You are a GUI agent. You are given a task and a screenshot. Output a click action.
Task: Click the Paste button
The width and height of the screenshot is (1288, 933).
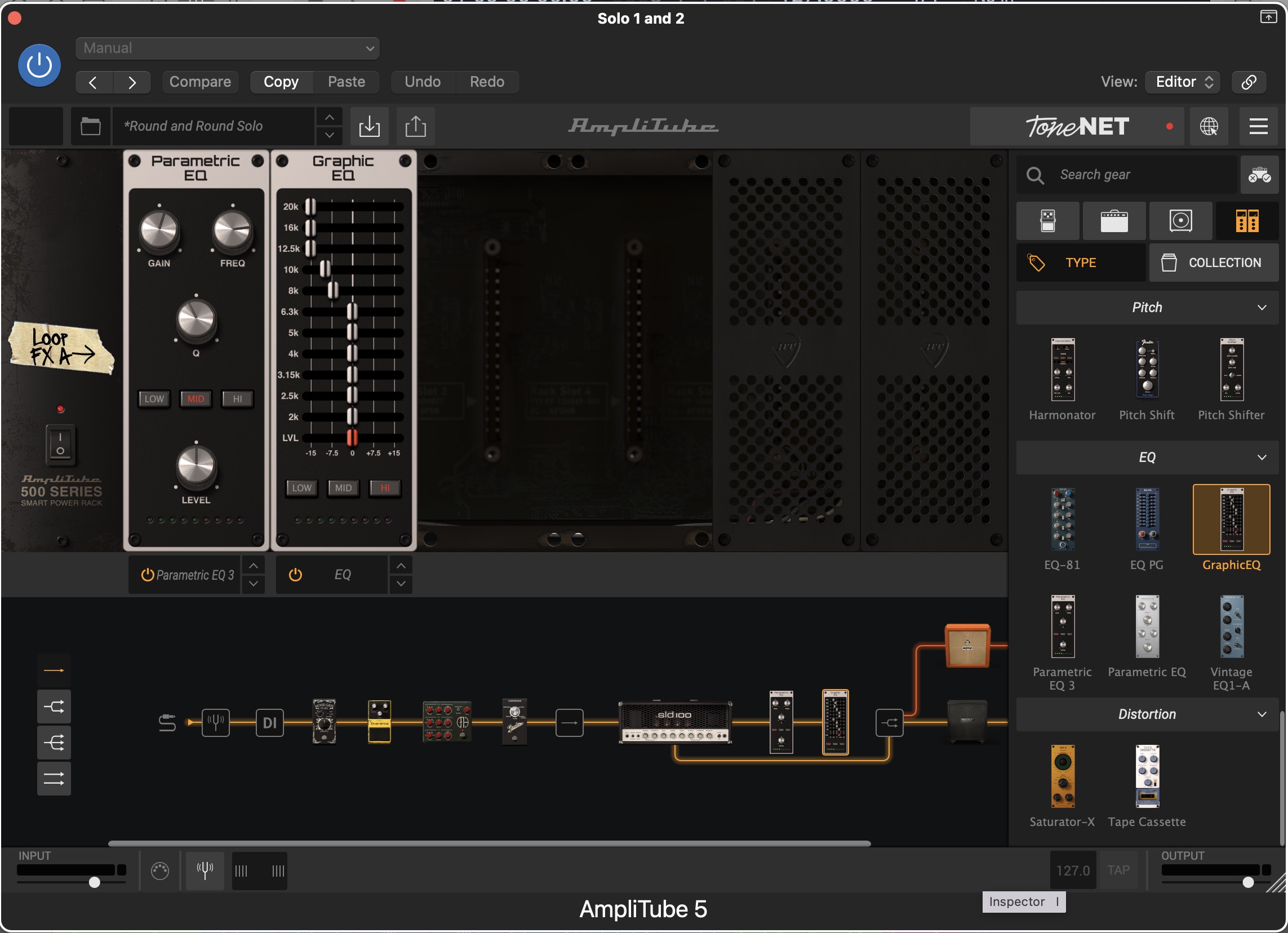coord(347,82)
